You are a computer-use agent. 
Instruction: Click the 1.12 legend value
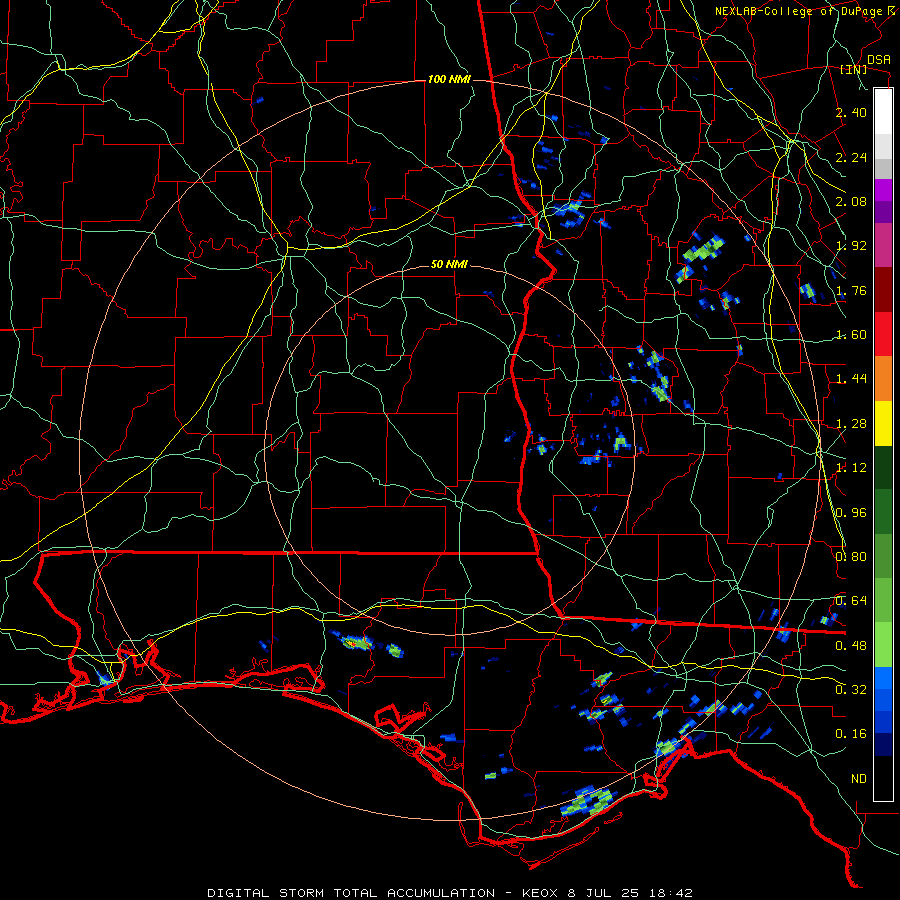pos(851,468)
